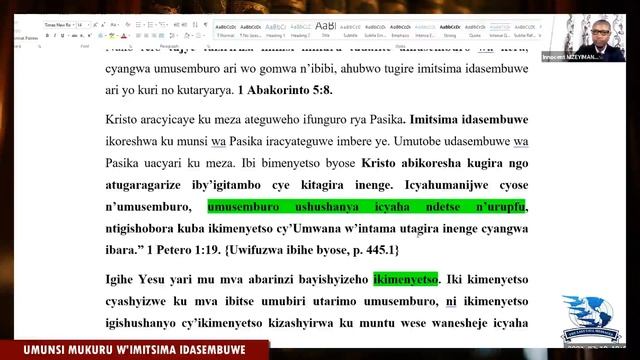Click the Increase Indent icon
This screenshot has width=640, height=360.
coord(184,25)
